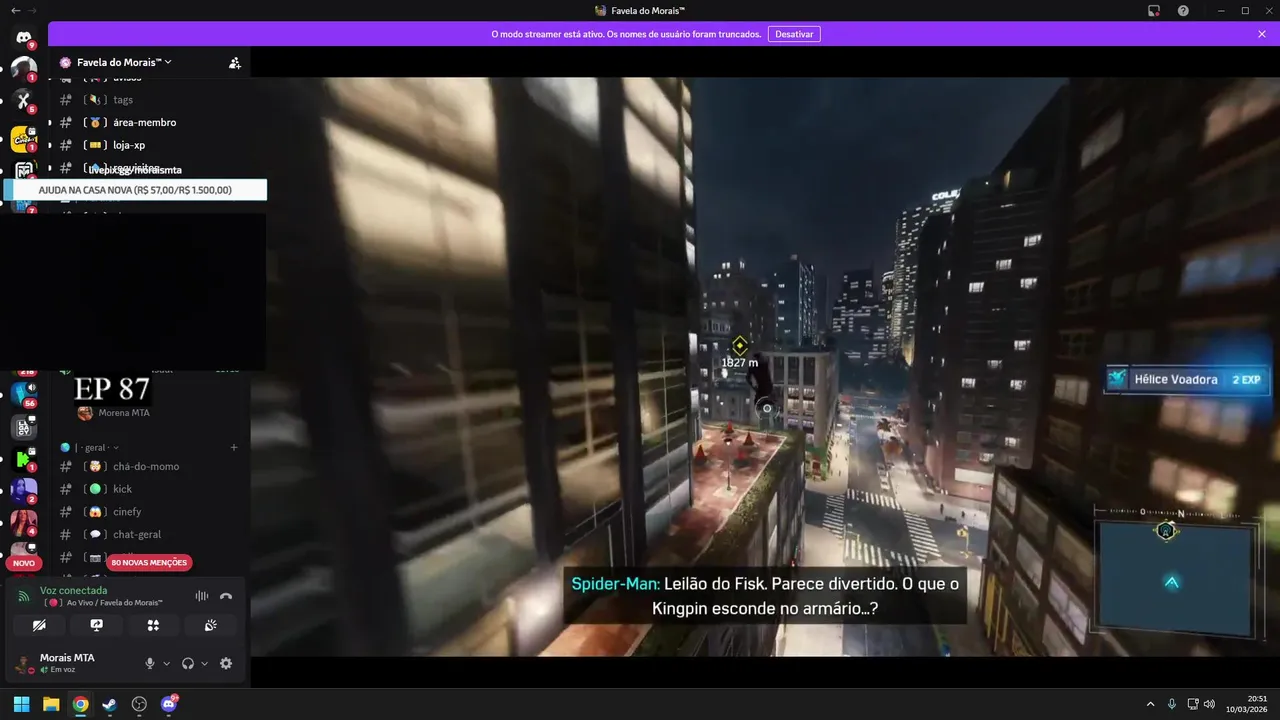This screenshot has height=720, width=1280.
Task: Open the yellow Cinefy server icon
Action: [24, 139]
